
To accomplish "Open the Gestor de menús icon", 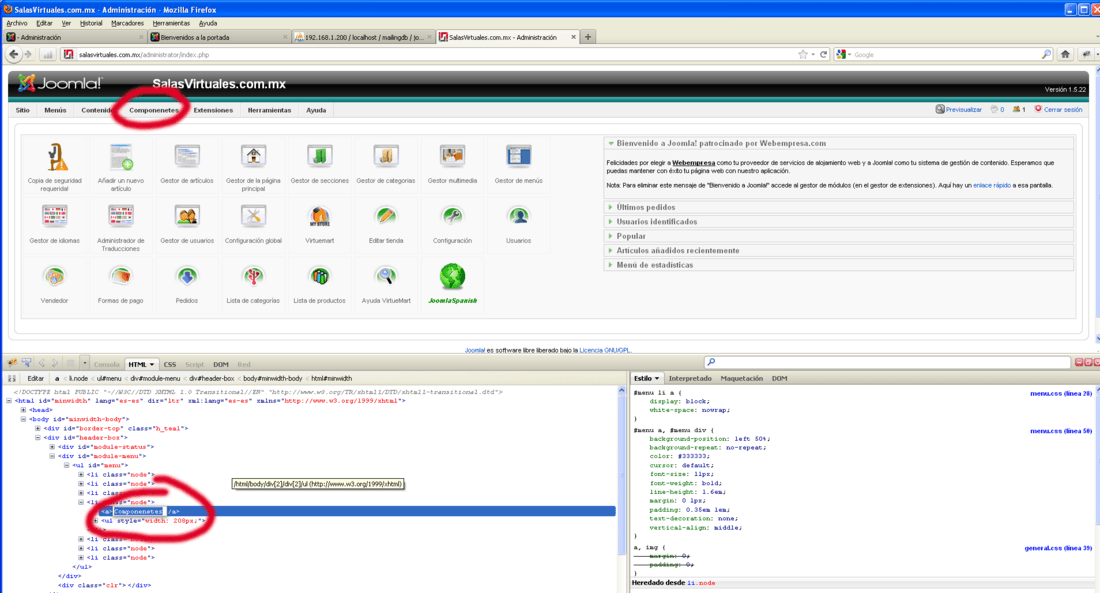I will tap(518, 157).
